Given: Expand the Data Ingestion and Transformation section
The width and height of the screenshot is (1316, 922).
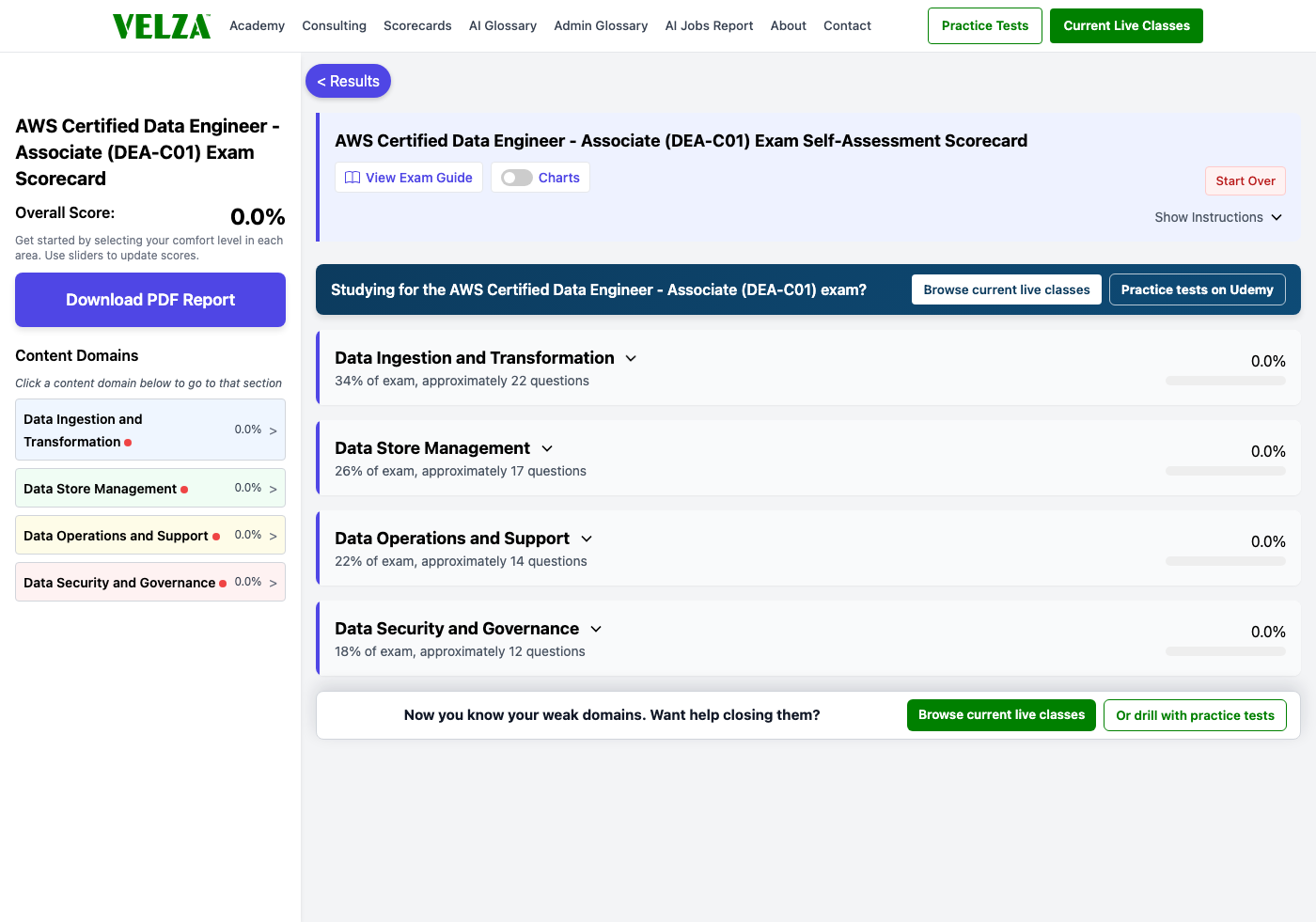Looking at the screenshot, I should 631,358.
